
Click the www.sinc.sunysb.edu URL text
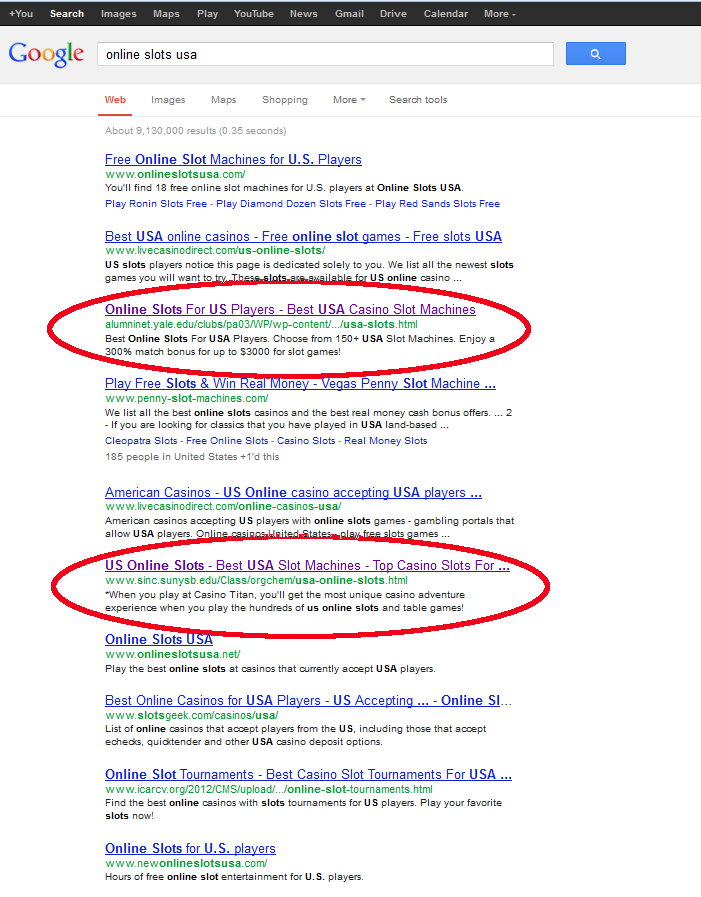click(256, 580)
